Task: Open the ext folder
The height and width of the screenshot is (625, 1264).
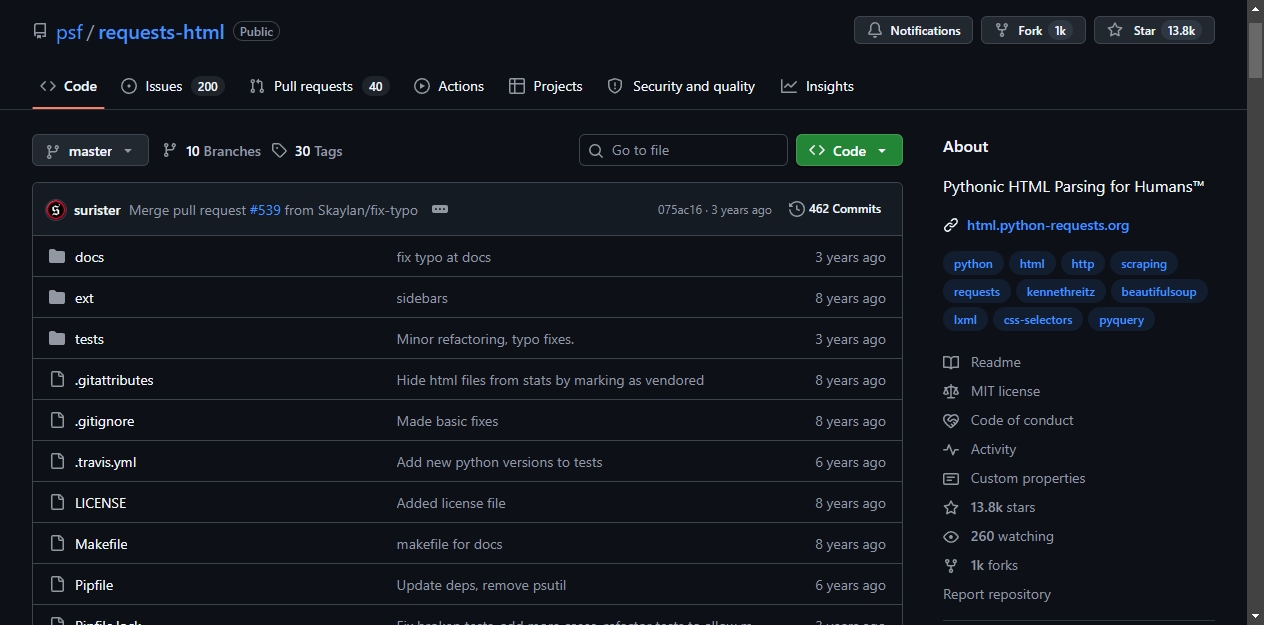Action: click(84, 298)
